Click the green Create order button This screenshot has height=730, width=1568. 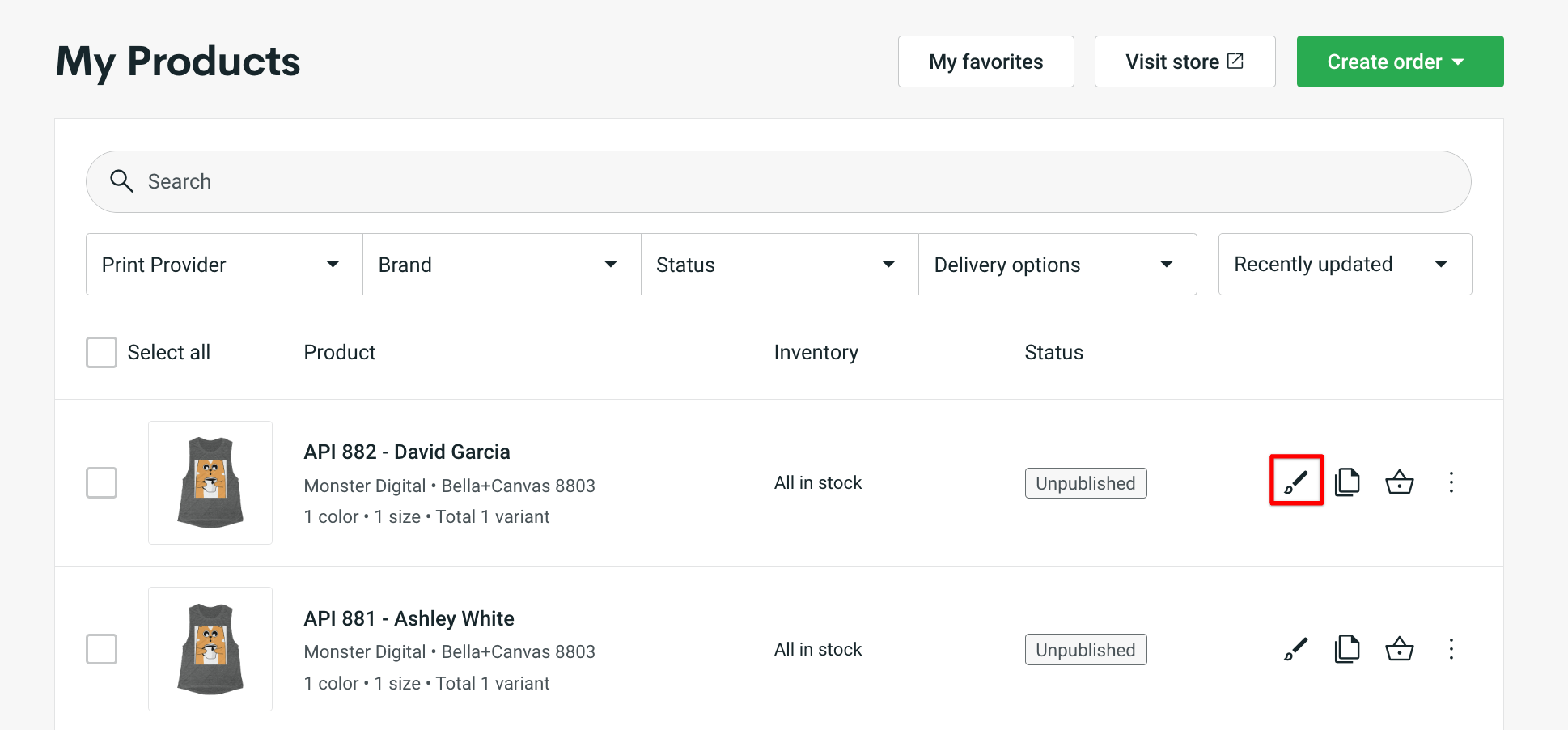pos(1399,62)
